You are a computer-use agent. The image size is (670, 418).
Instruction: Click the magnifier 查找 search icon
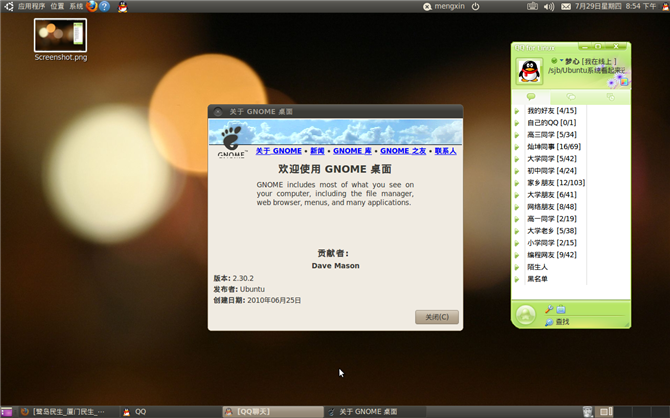tap(549, 322)
